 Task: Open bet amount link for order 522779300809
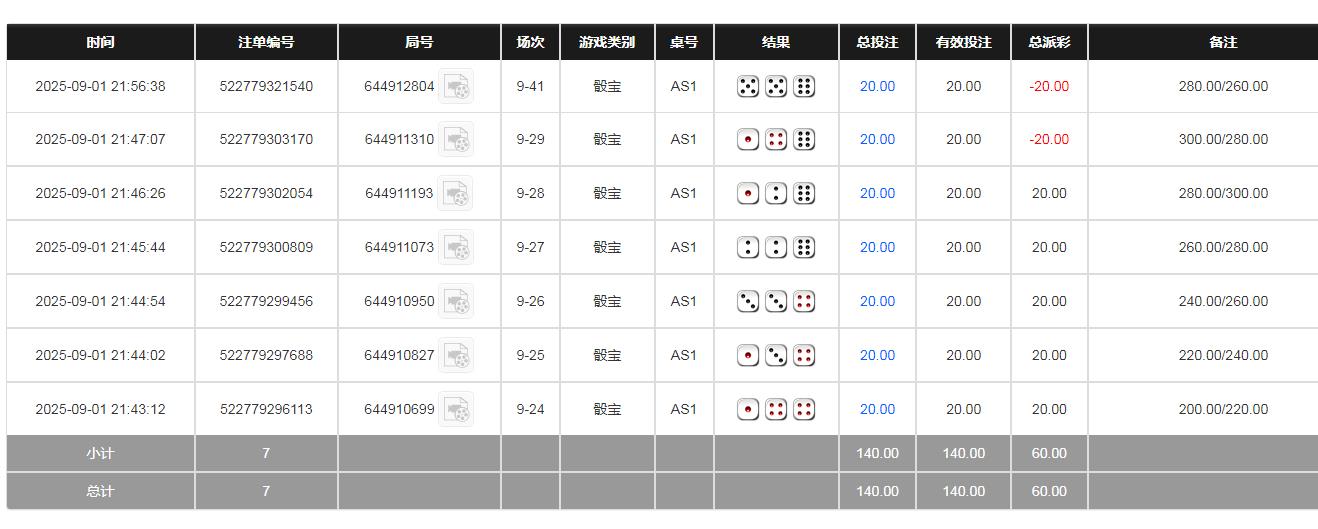pyautogui.click(x=877, y=248)
